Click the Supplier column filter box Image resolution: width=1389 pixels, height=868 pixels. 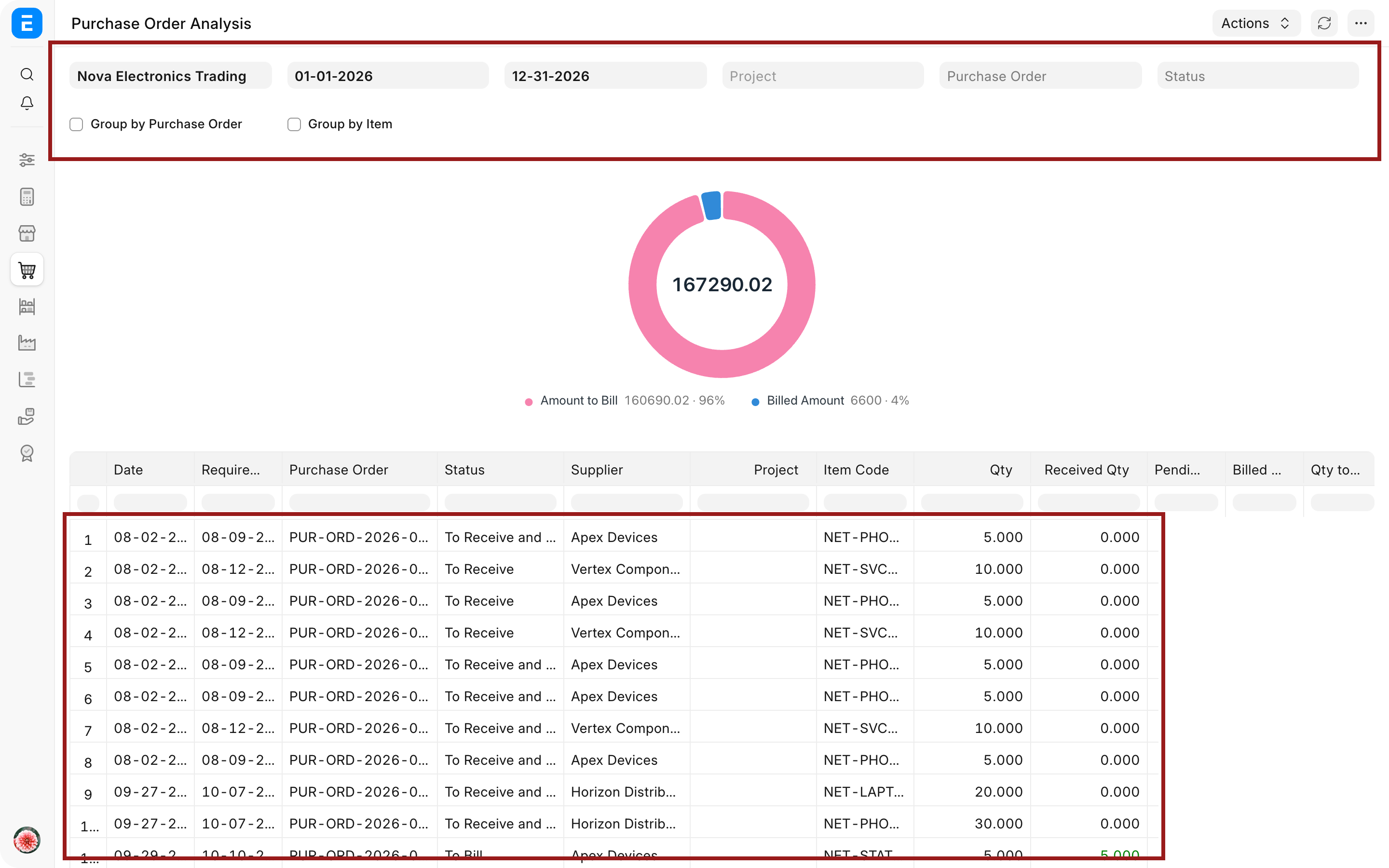(626, 502)
